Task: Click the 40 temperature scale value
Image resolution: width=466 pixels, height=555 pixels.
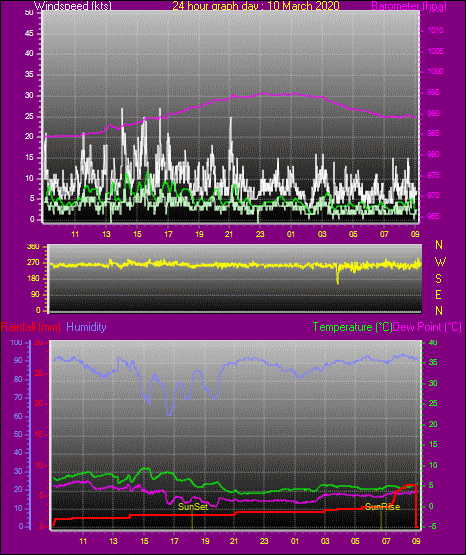Action: (433, 343)
